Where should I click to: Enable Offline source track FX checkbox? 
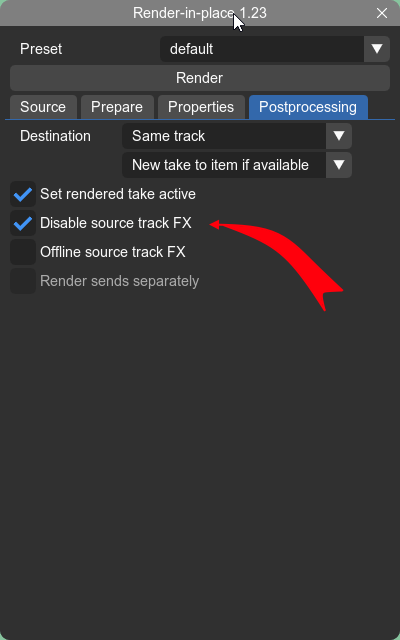pos(23,252)
